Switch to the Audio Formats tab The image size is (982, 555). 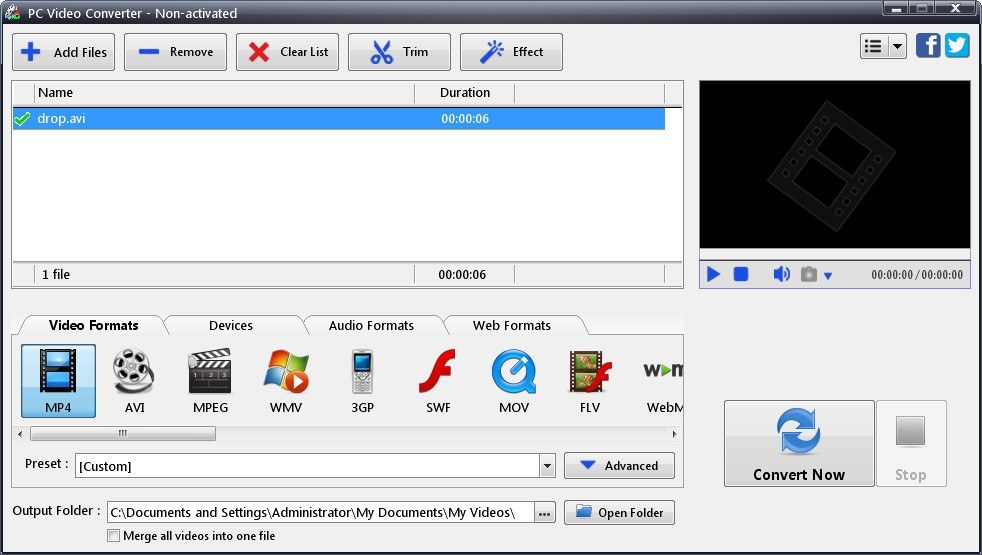371,325
